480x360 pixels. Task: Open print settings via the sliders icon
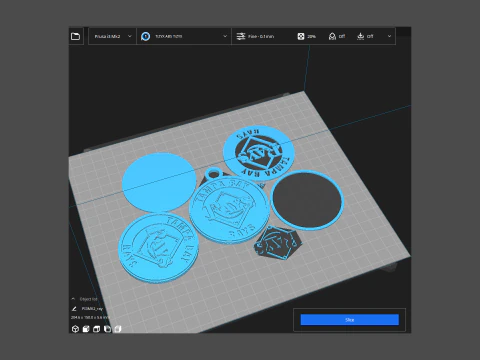click(x=241, y=36)
